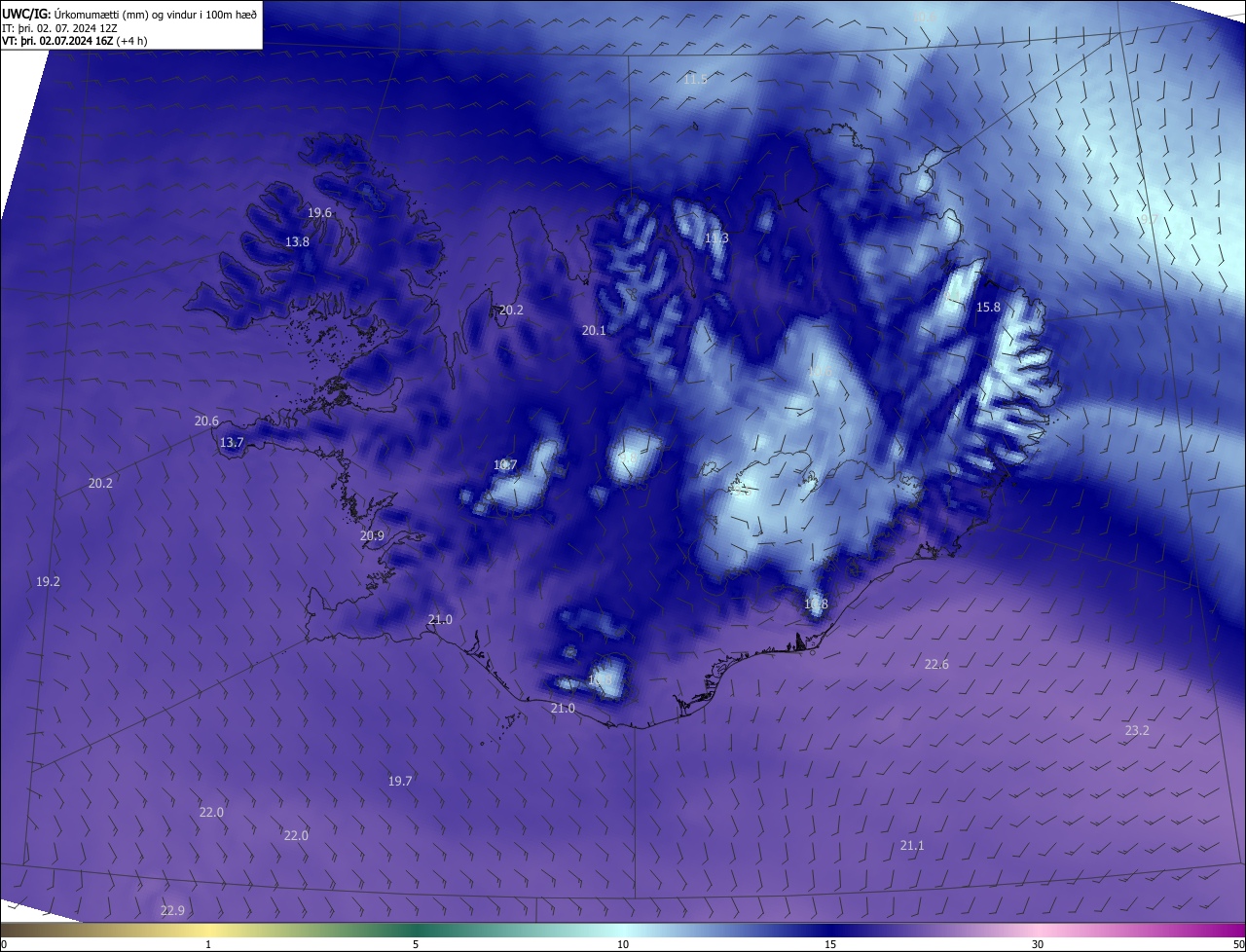Click the '13.7' value label
The width and height of the screenshot is (1246, 952).
tap(232, 443)
